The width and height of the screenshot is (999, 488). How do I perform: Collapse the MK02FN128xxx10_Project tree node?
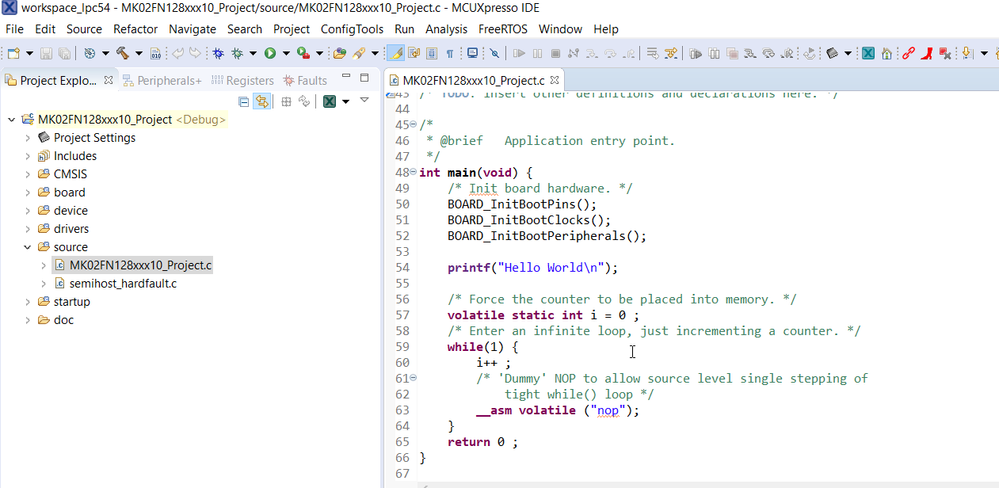(x=11, y=119)
